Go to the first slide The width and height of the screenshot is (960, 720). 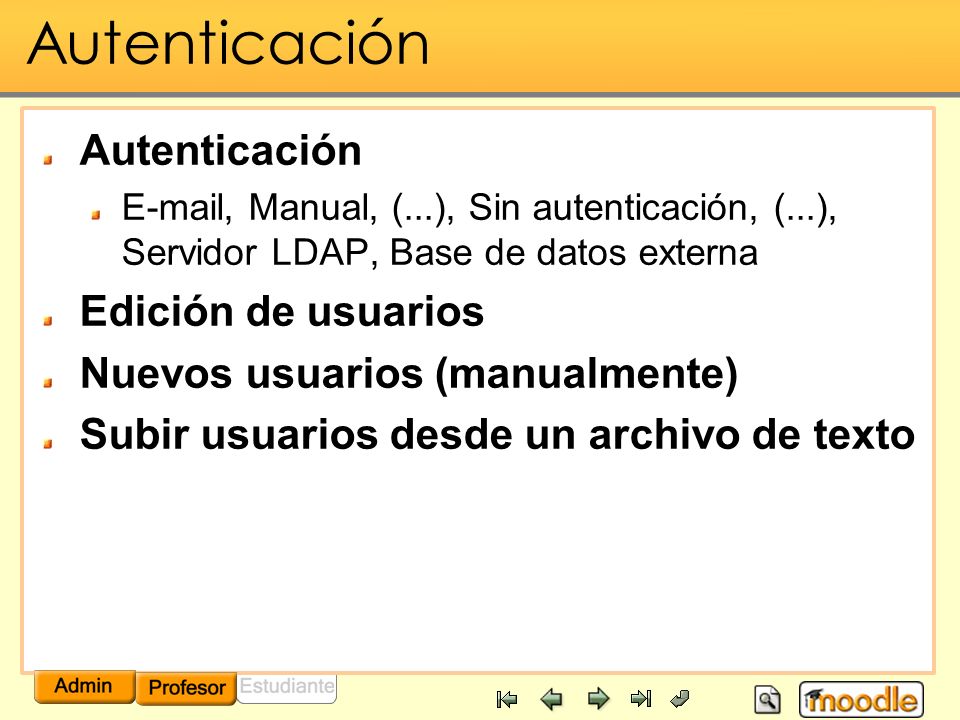[x=507, y=699]
